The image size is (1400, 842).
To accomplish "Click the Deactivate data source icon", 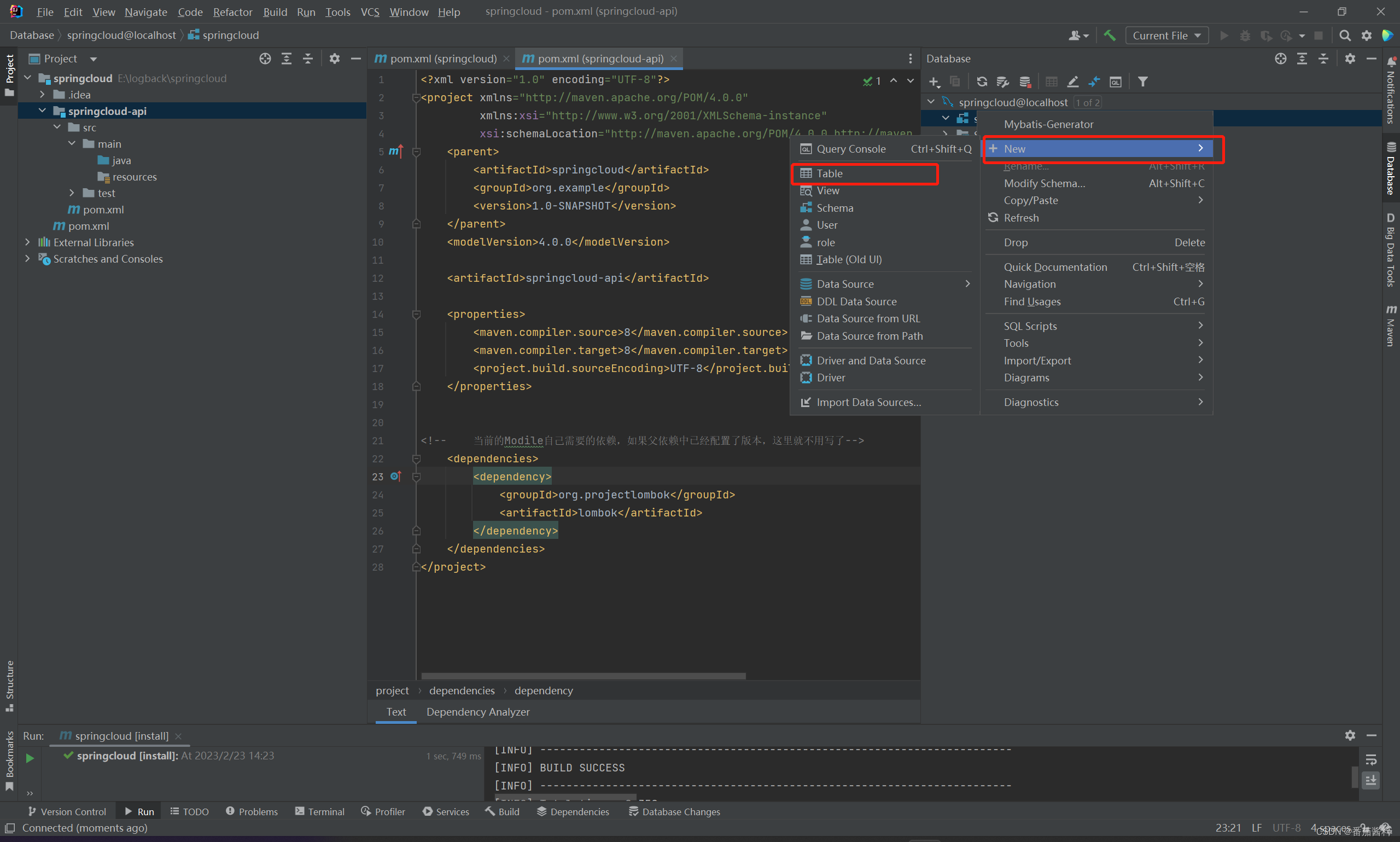I will pyautogui.click(x=1025, y=82).
